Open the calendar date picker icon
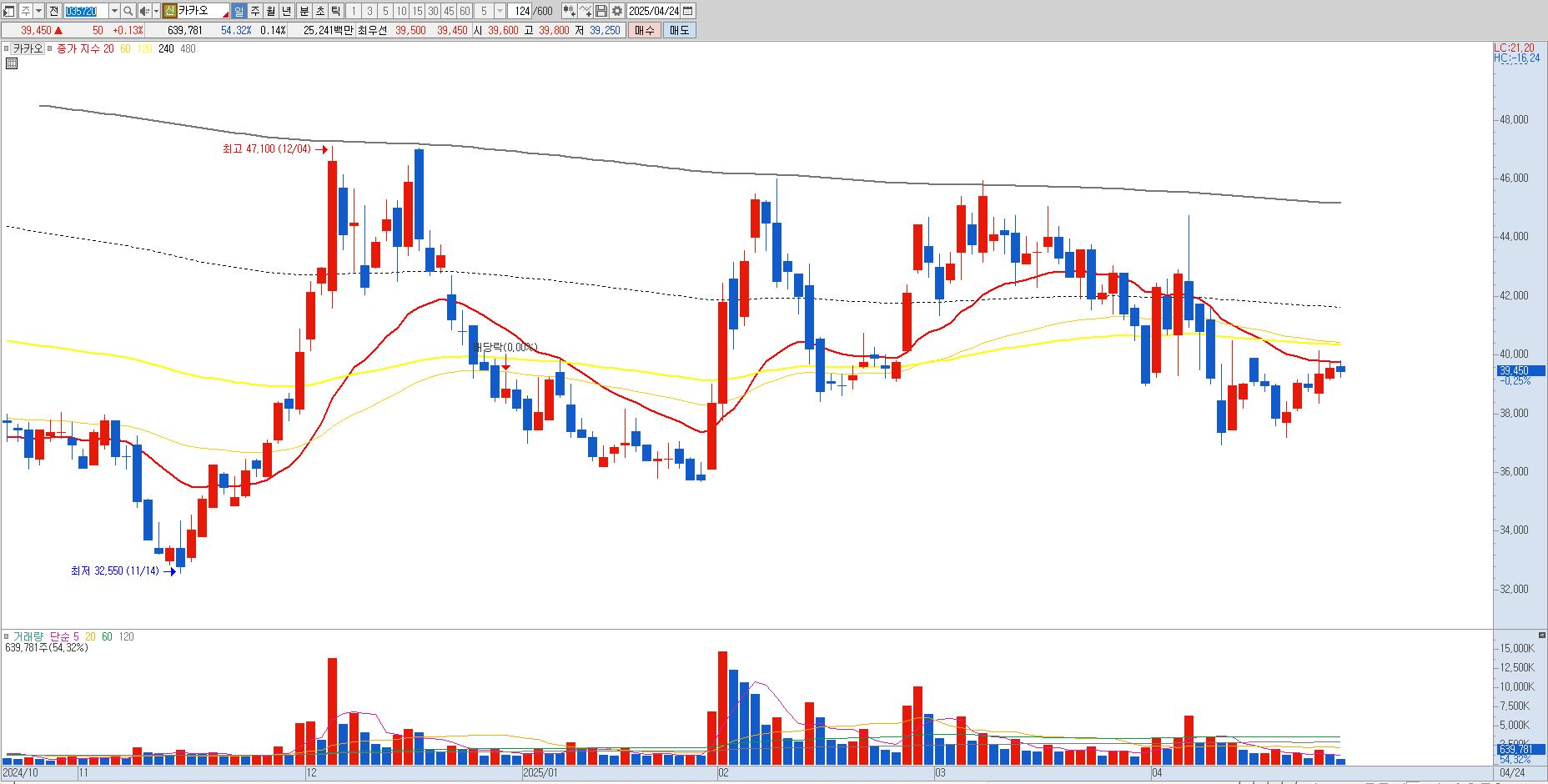1548x784 pixels. coord(688,11)
